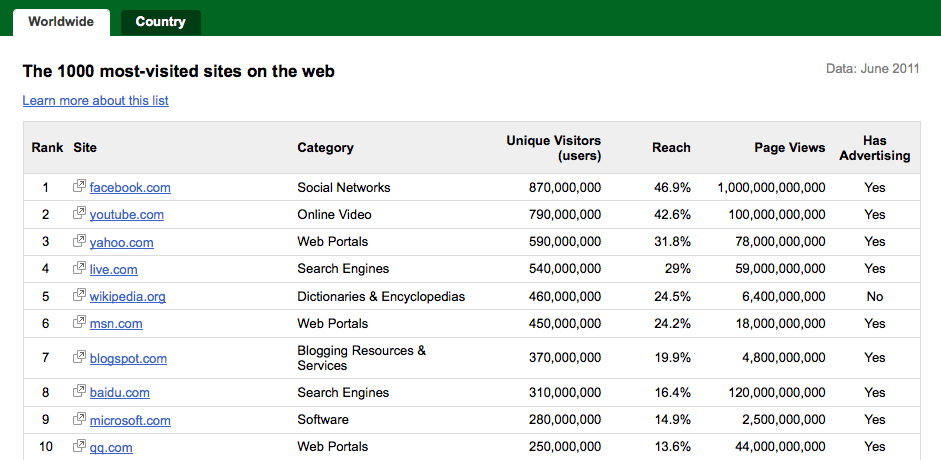Select 'Online Video' category cell
941x460 pixels.
coord(334,215)
